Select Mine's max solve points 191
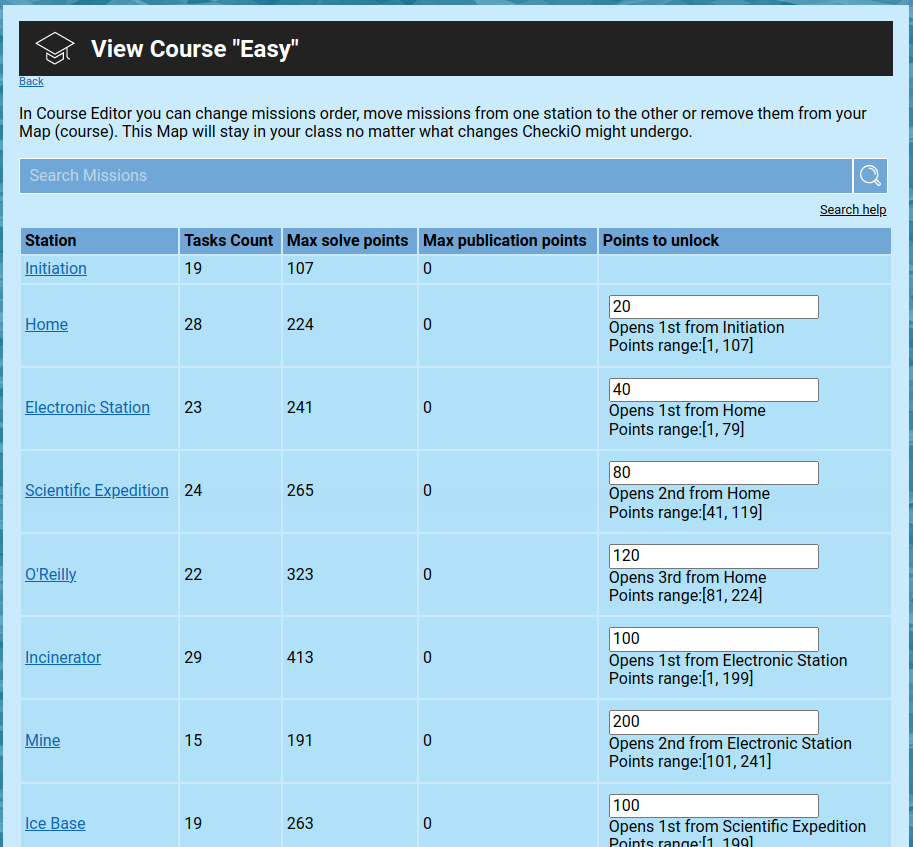The image size is (913, 847). pos(300,740)
